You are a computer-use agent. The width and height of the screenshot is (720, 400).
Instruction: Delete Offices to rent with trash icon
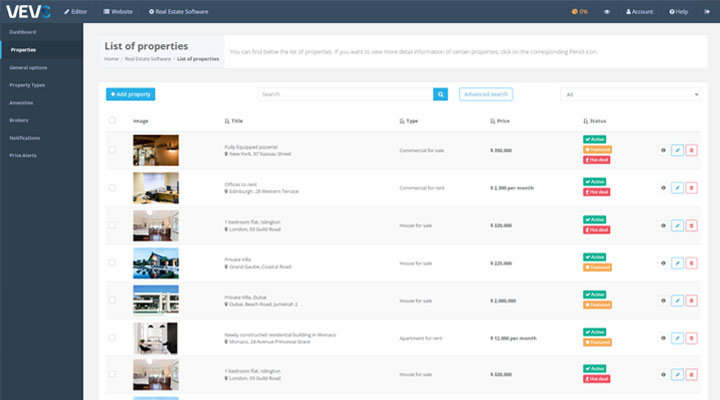click(692, 188)
